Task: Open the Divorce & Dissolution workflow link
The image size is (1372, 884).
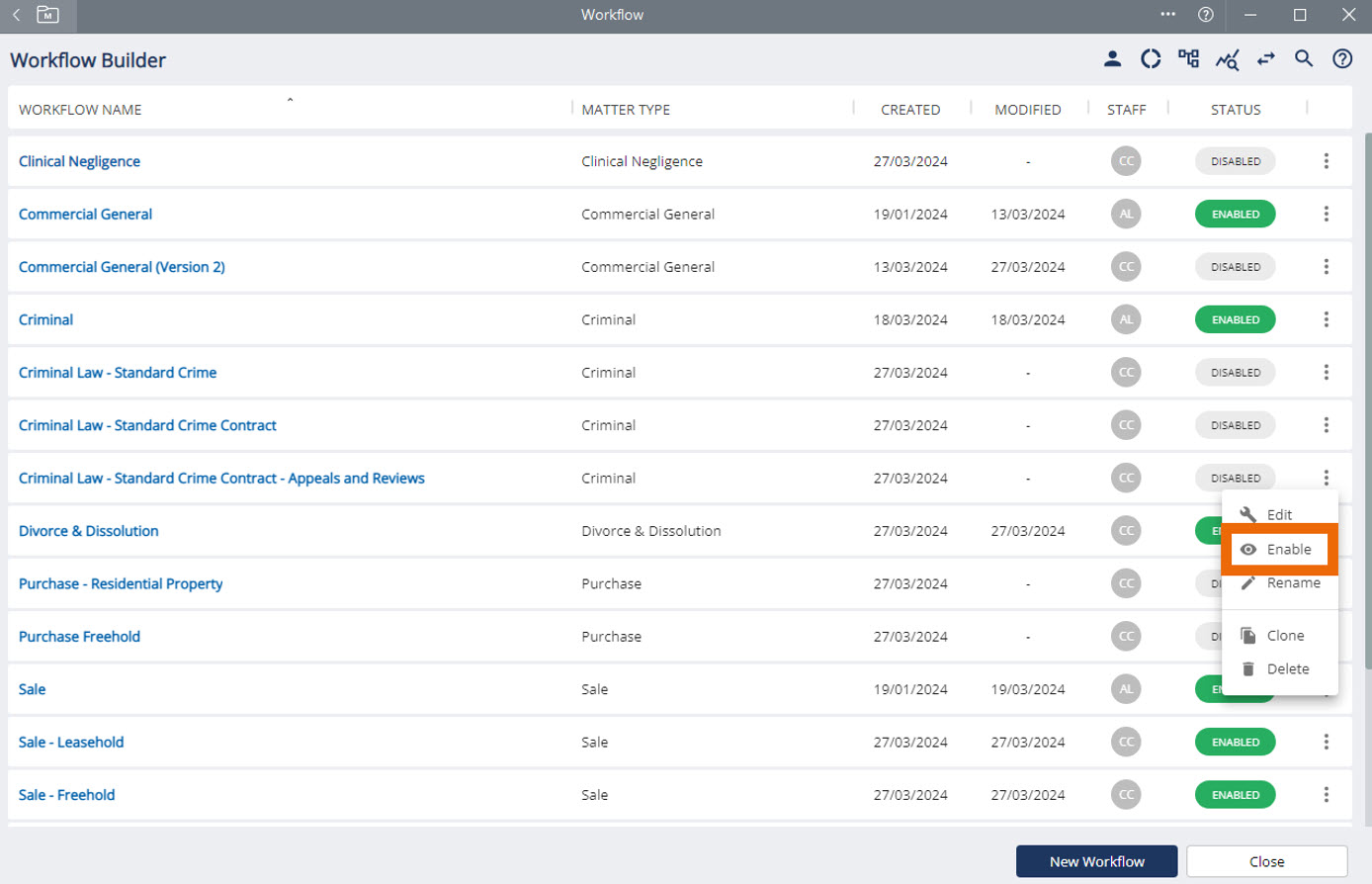Action: click(x=89, y=531)
